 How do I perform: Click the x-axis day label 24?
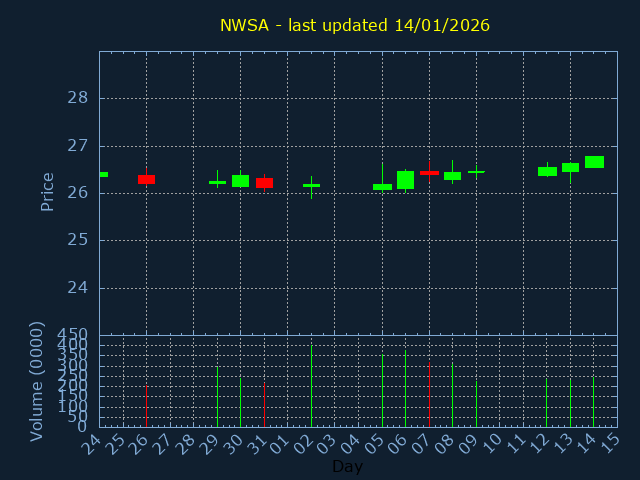(91, 444)
